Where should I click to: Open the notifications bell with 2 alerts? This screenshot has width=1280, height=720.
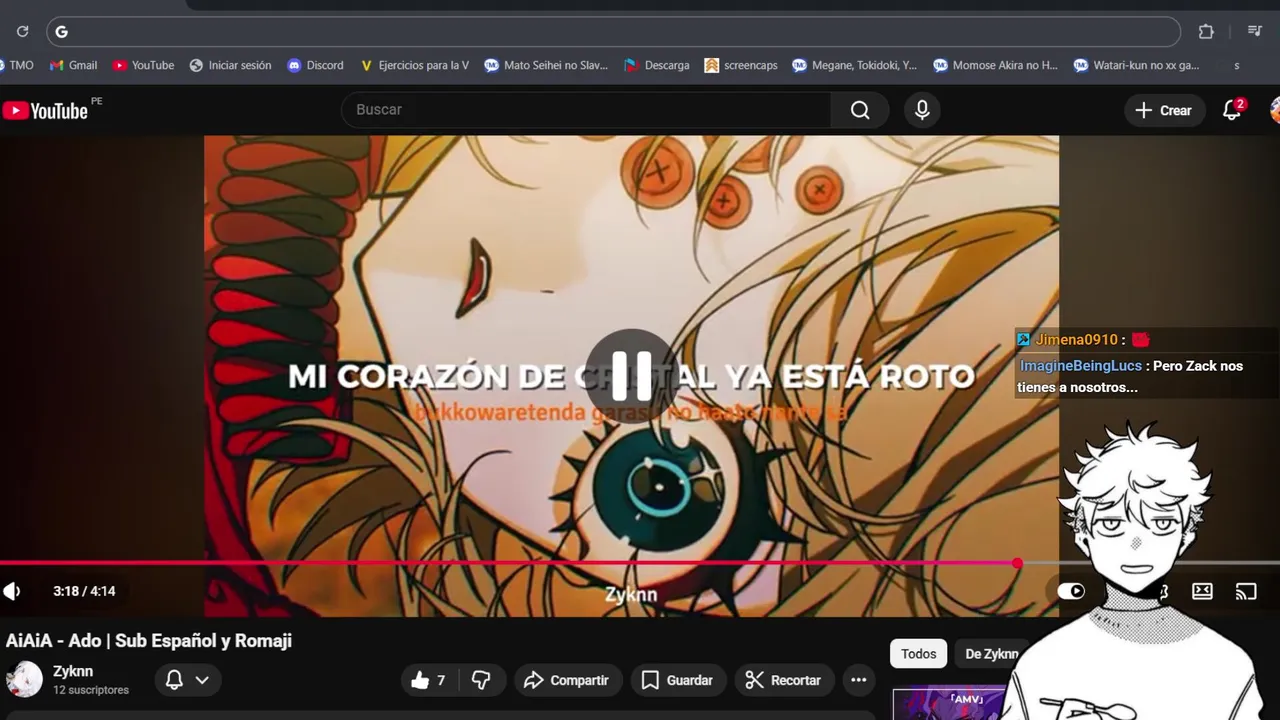[1232, 110]
